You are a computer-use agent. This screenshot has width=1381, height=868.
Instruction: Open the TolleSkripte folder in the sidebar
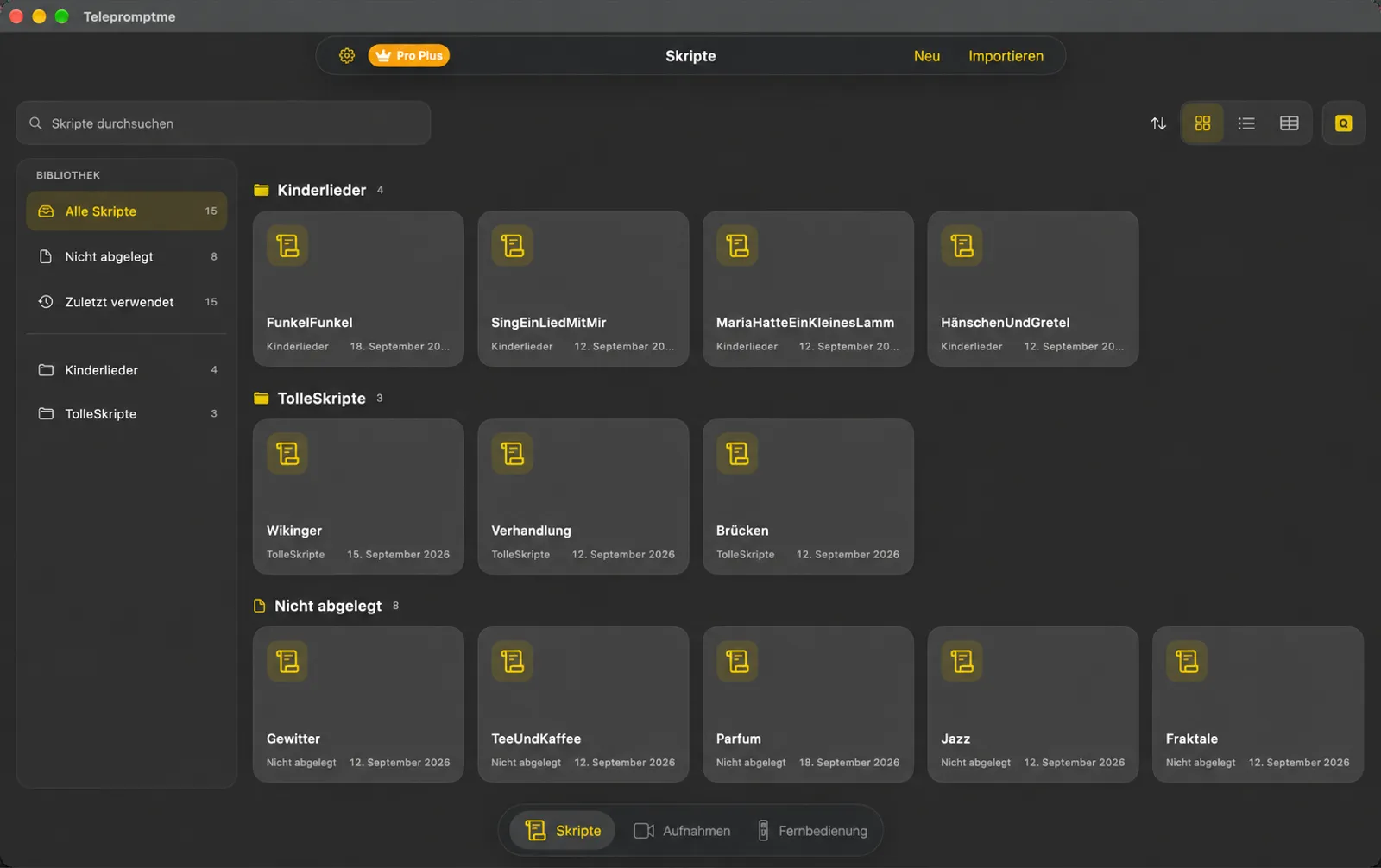click(127, 414)
